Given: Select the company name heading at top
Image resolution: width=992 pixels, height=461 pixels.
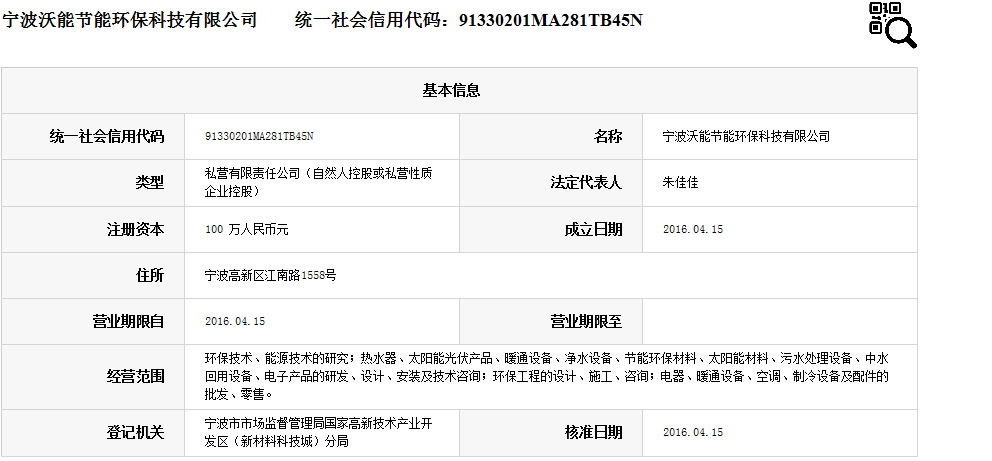Looking at the screenshot, I should point(130,20).
